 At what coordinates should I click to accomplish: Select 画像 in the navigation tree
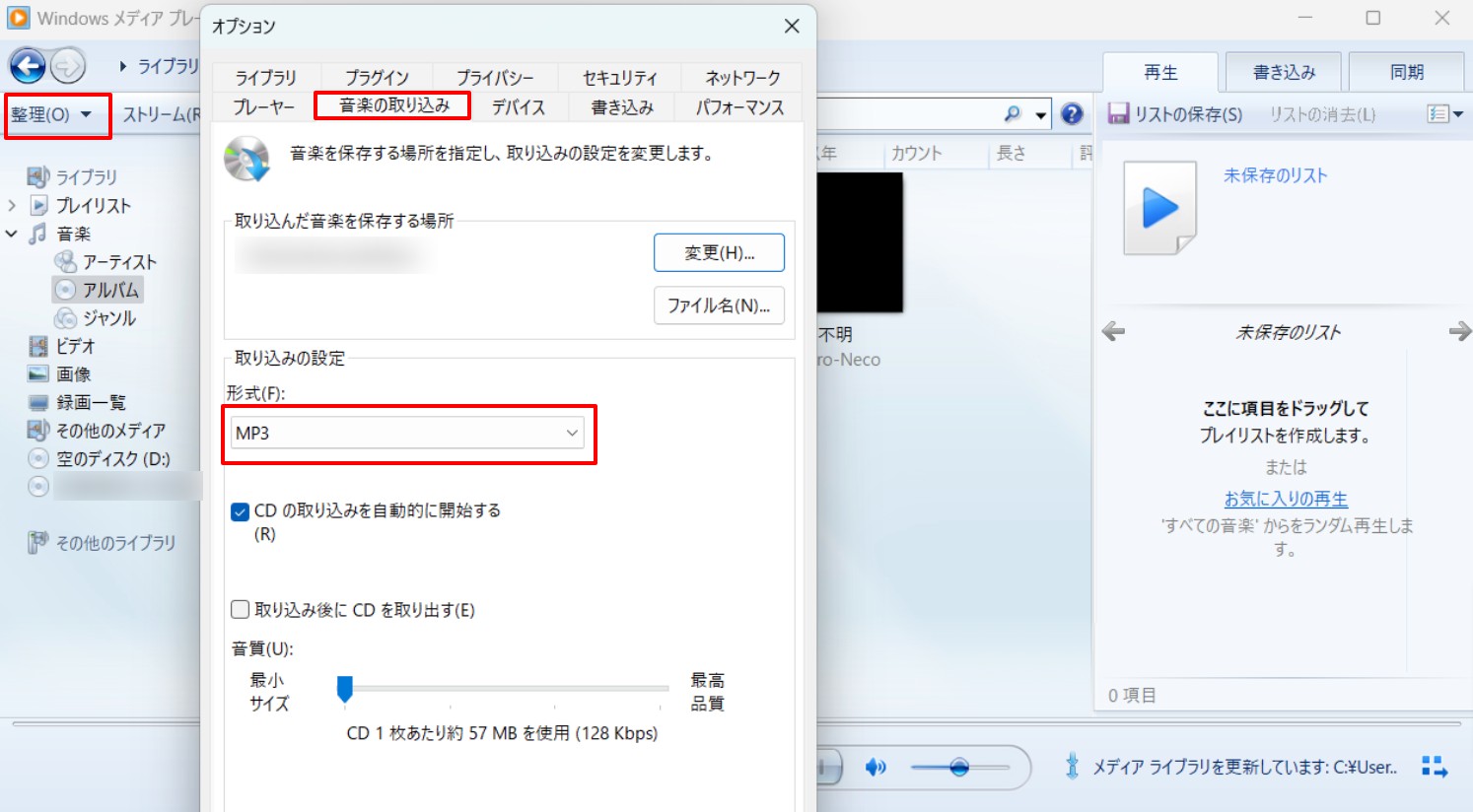(74, 374)
